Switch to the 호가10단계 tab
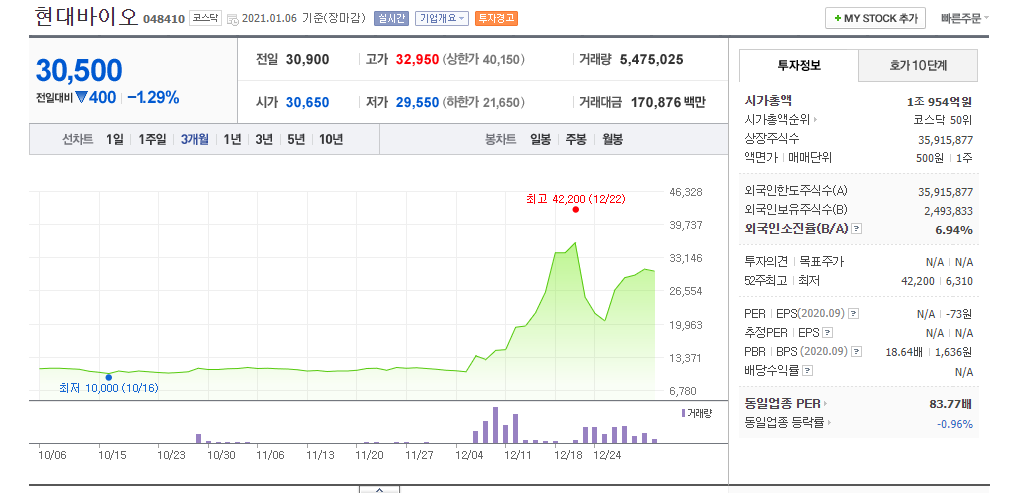This screenshot has height=493, width=1016. 918,65
